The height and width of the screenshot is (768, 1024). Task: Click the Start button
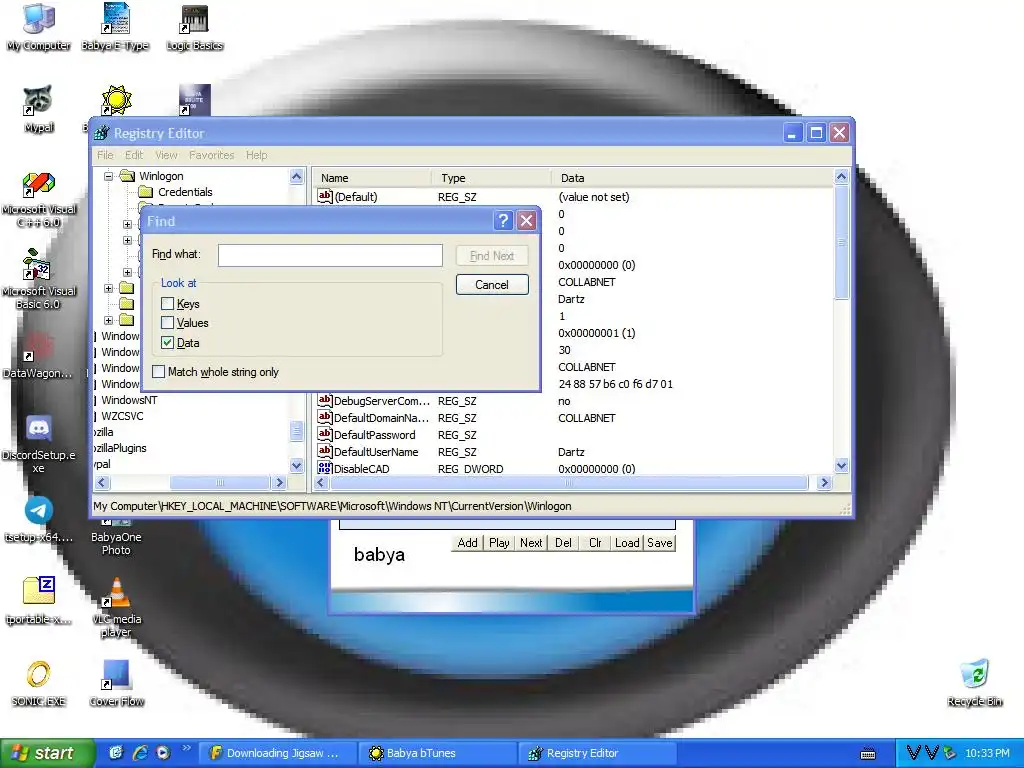(47, 753)
